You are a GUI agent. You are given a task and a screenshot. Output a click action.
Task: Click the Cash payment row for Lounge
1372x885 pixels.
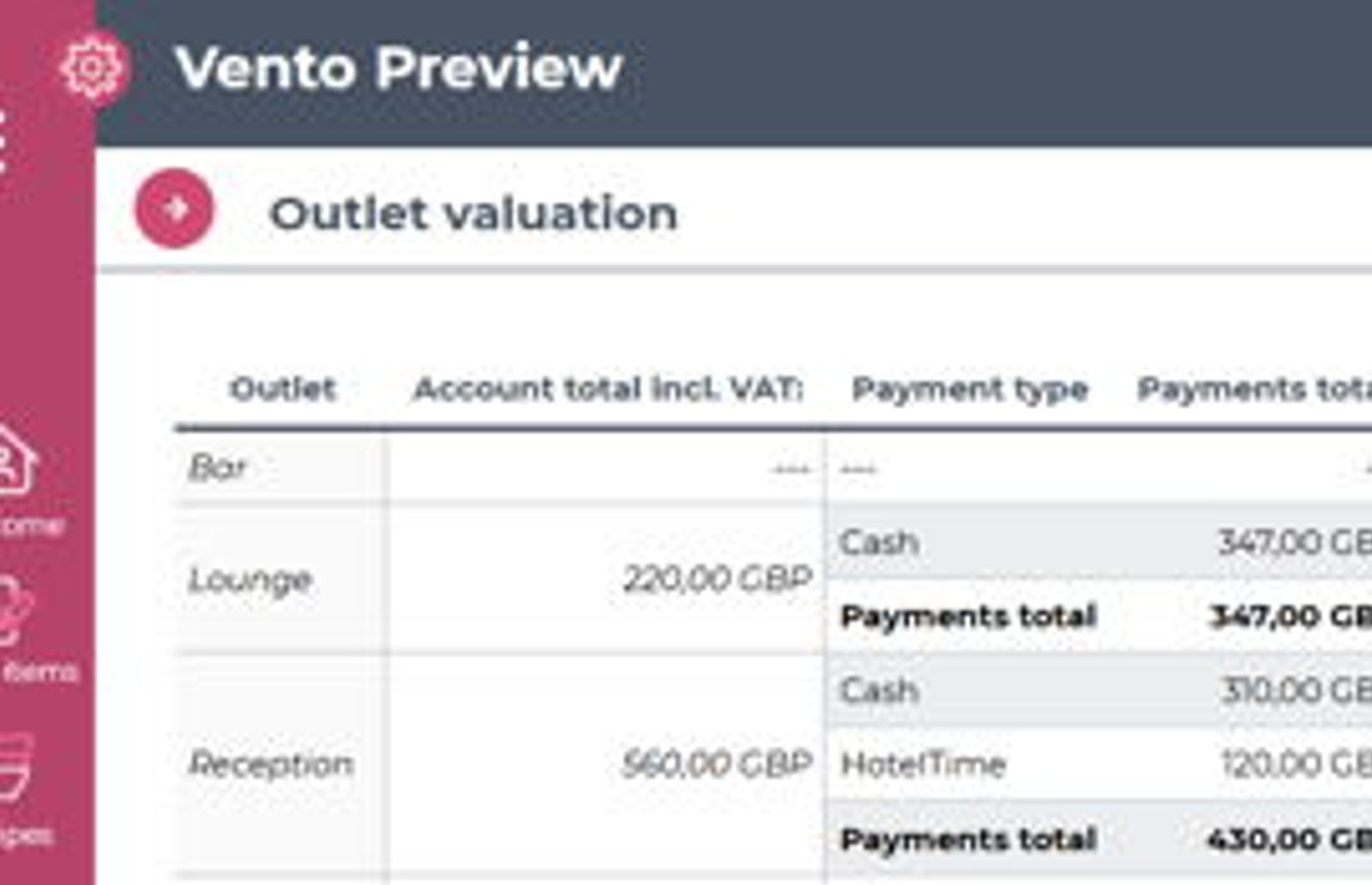point(1099,542)
